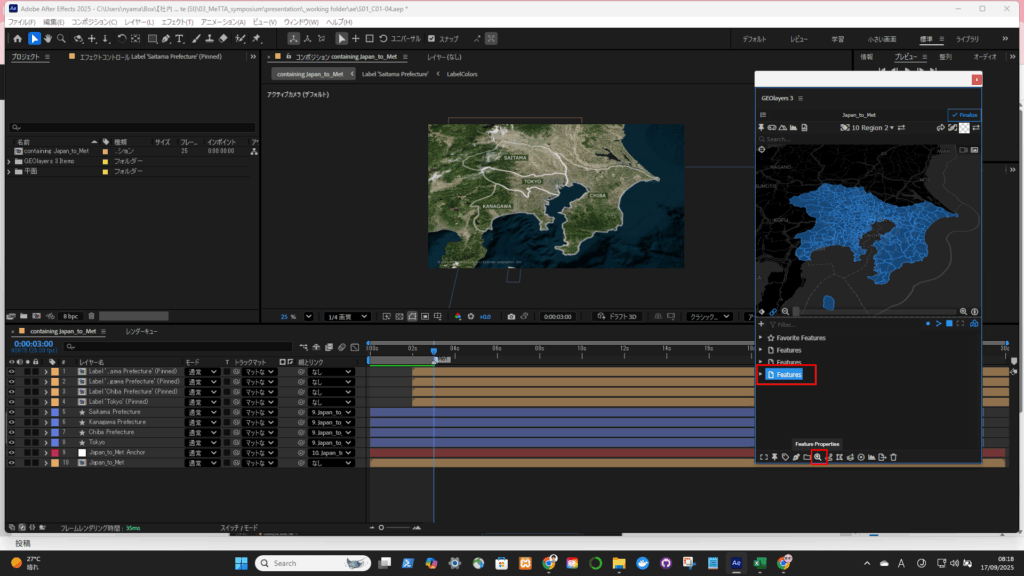Toggle the snap (スナップ) checkbox

pyautogui.click(x=431, y=38)
